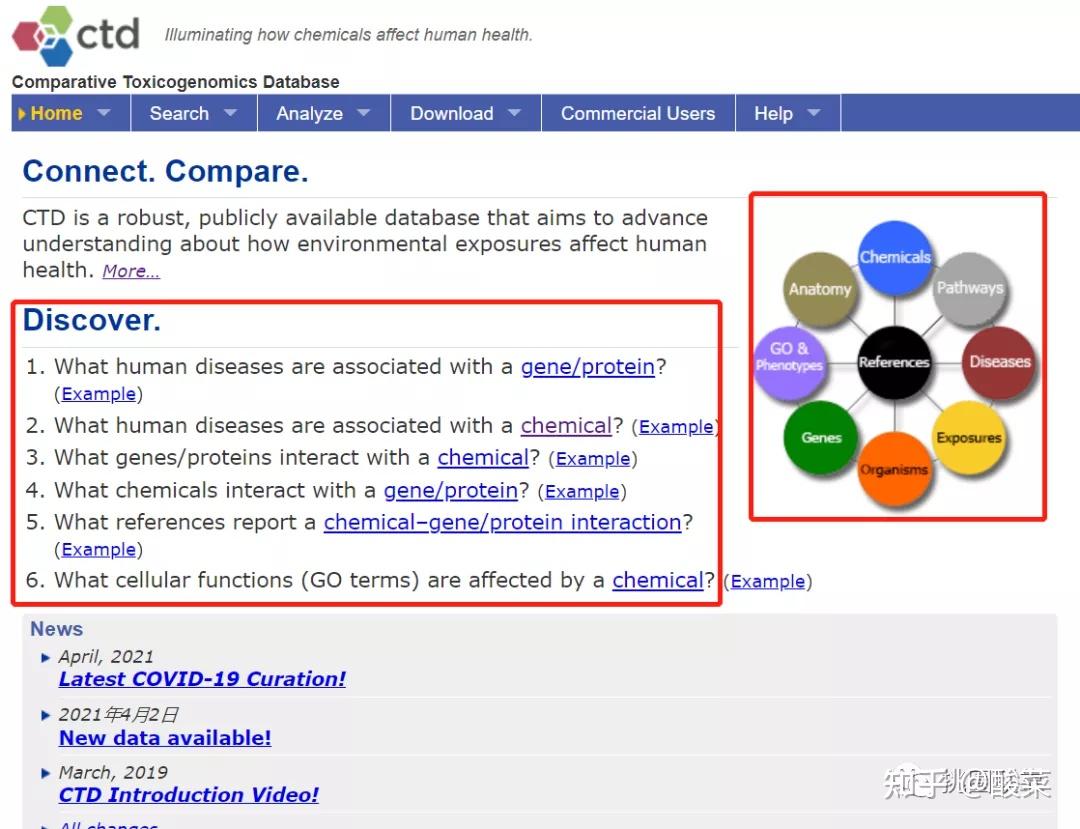Open the Example link for question 6
Screen dimensions: 1080x829
768,582
